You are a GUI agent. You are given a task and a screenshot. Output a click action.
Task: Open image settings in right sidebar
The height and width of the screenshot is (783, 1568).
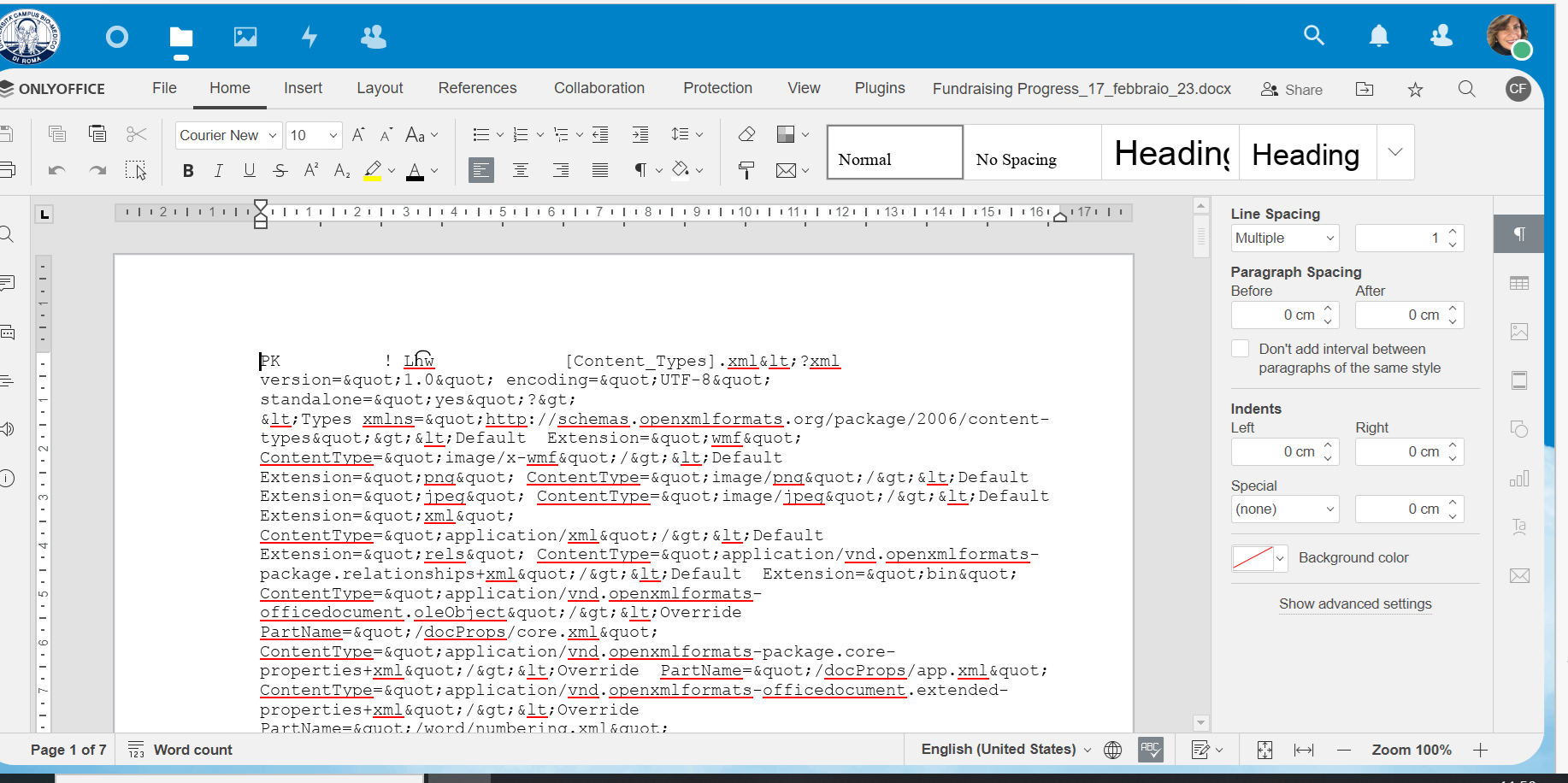click(x=1519, y=332)
